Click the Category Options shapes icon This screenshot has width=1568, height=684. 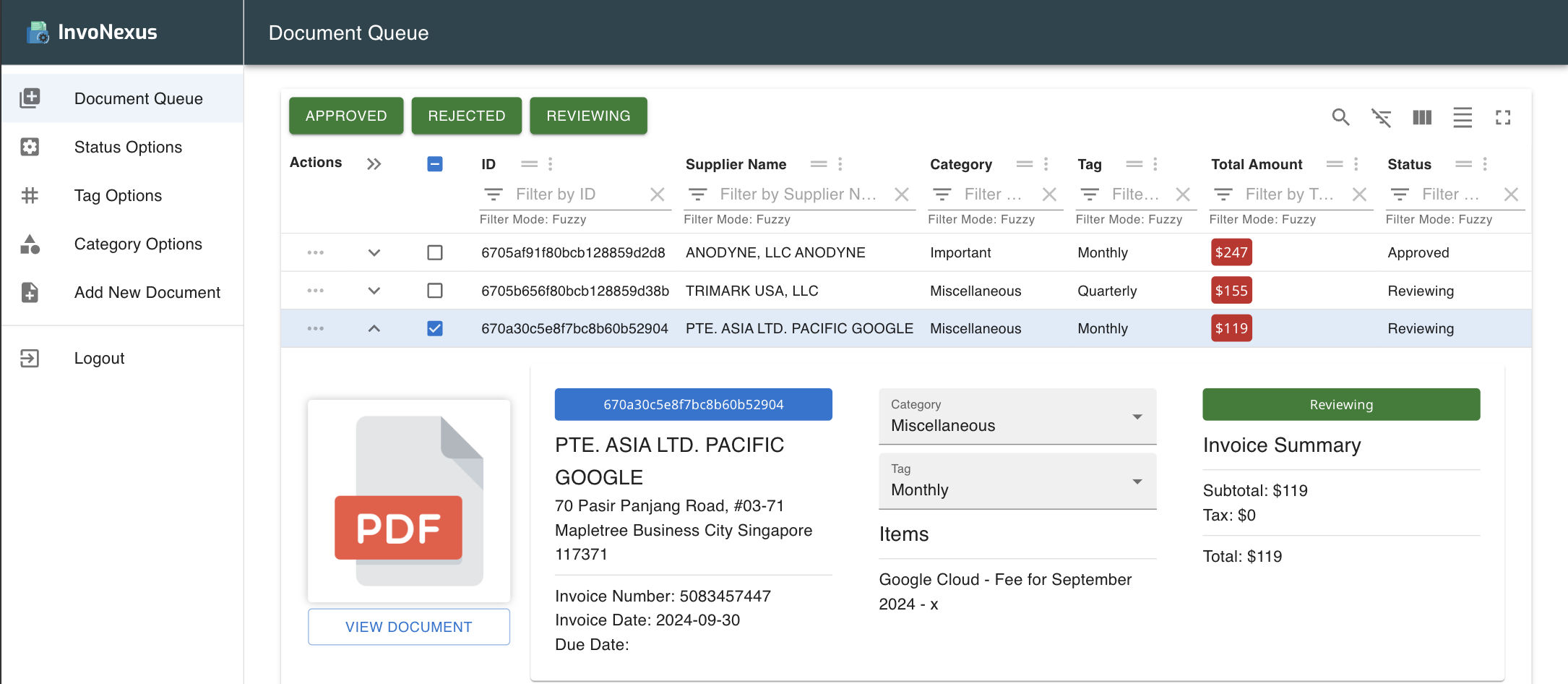(x=30, y=244)
